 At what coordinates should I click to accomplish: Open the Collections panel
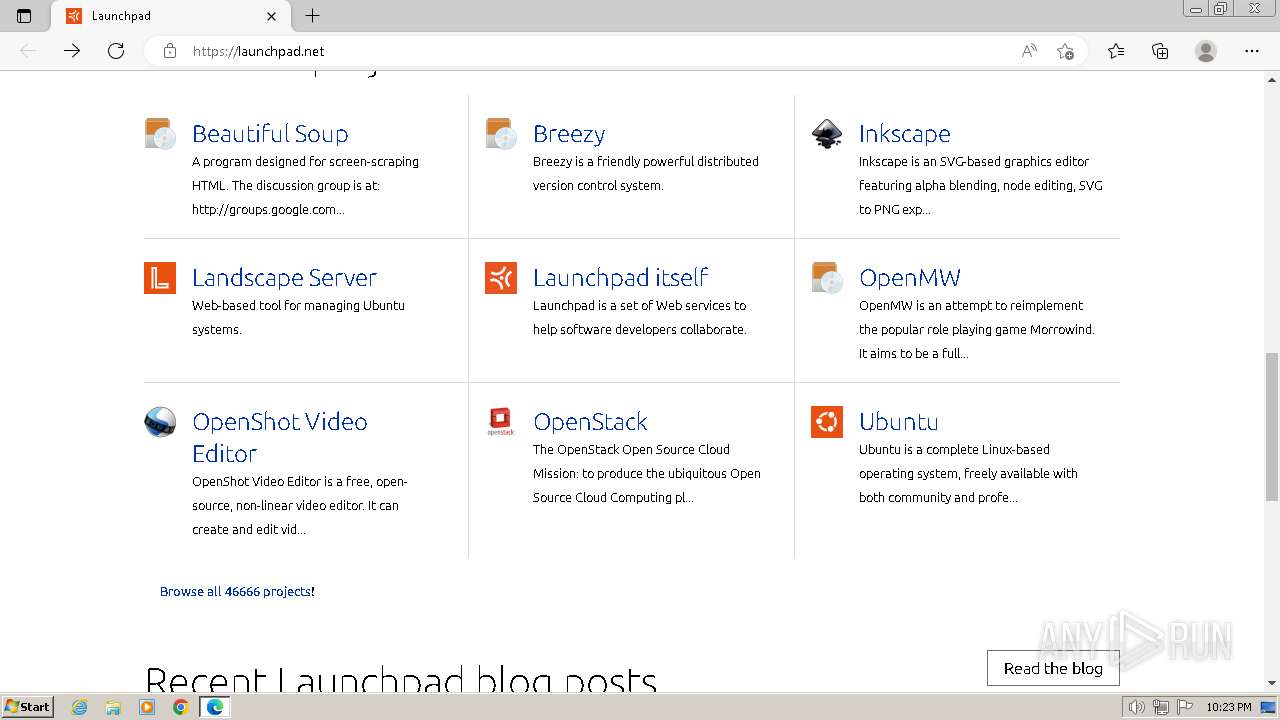[1160, 51]
